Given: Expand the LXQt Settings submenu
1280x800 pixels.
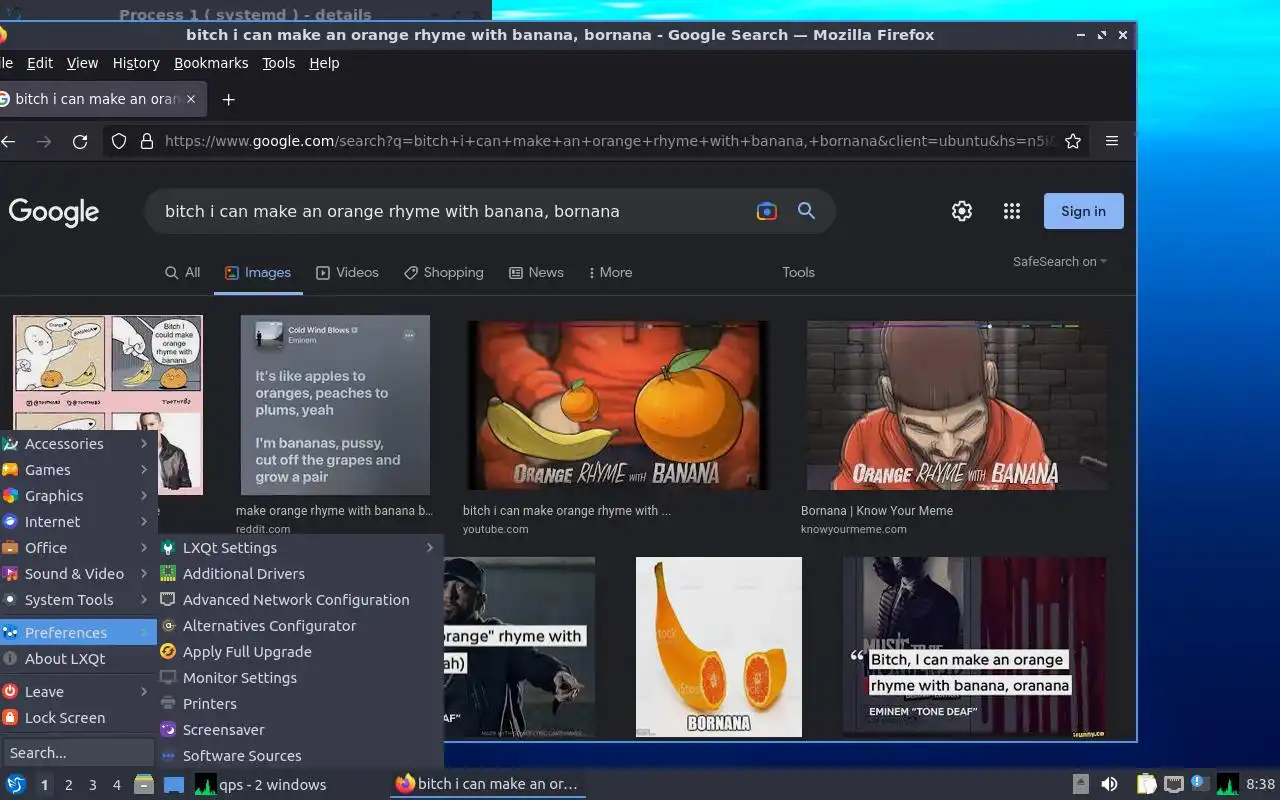Looking at the screenshot, I should (x=299, y=548).
